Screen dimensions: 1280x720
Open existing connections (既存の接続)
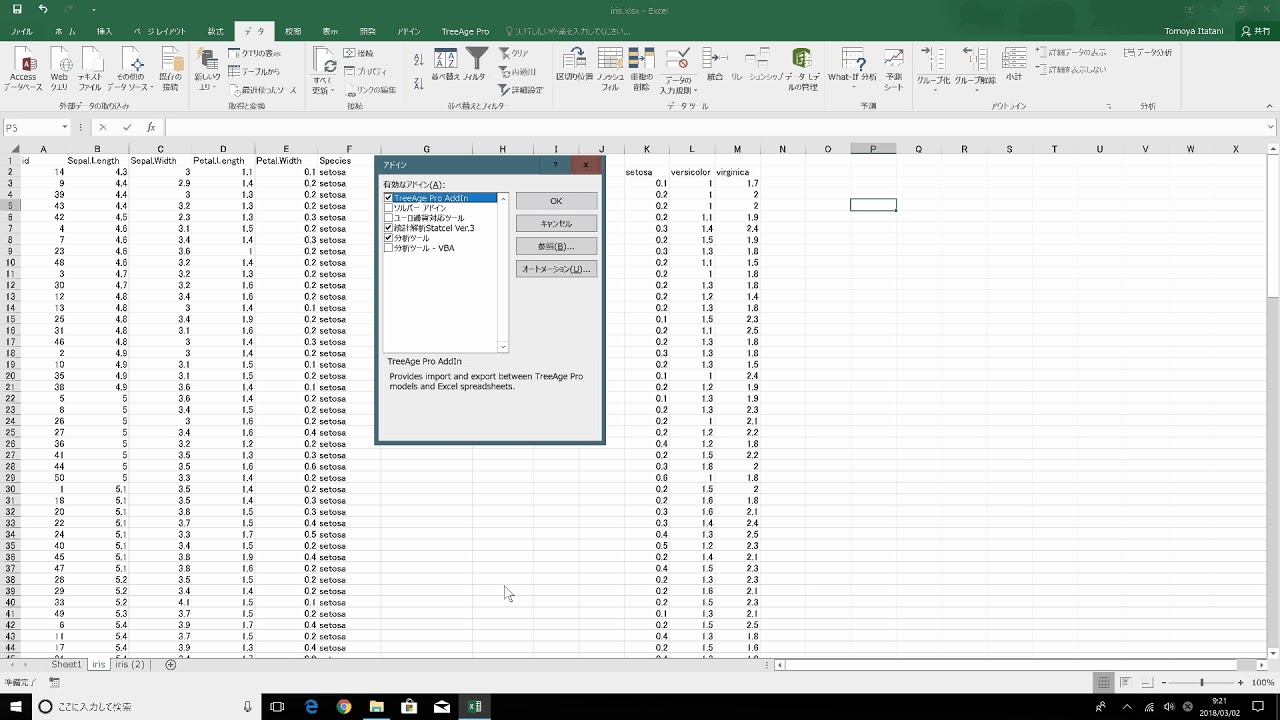pyautogui.click(x=171, y=70)
